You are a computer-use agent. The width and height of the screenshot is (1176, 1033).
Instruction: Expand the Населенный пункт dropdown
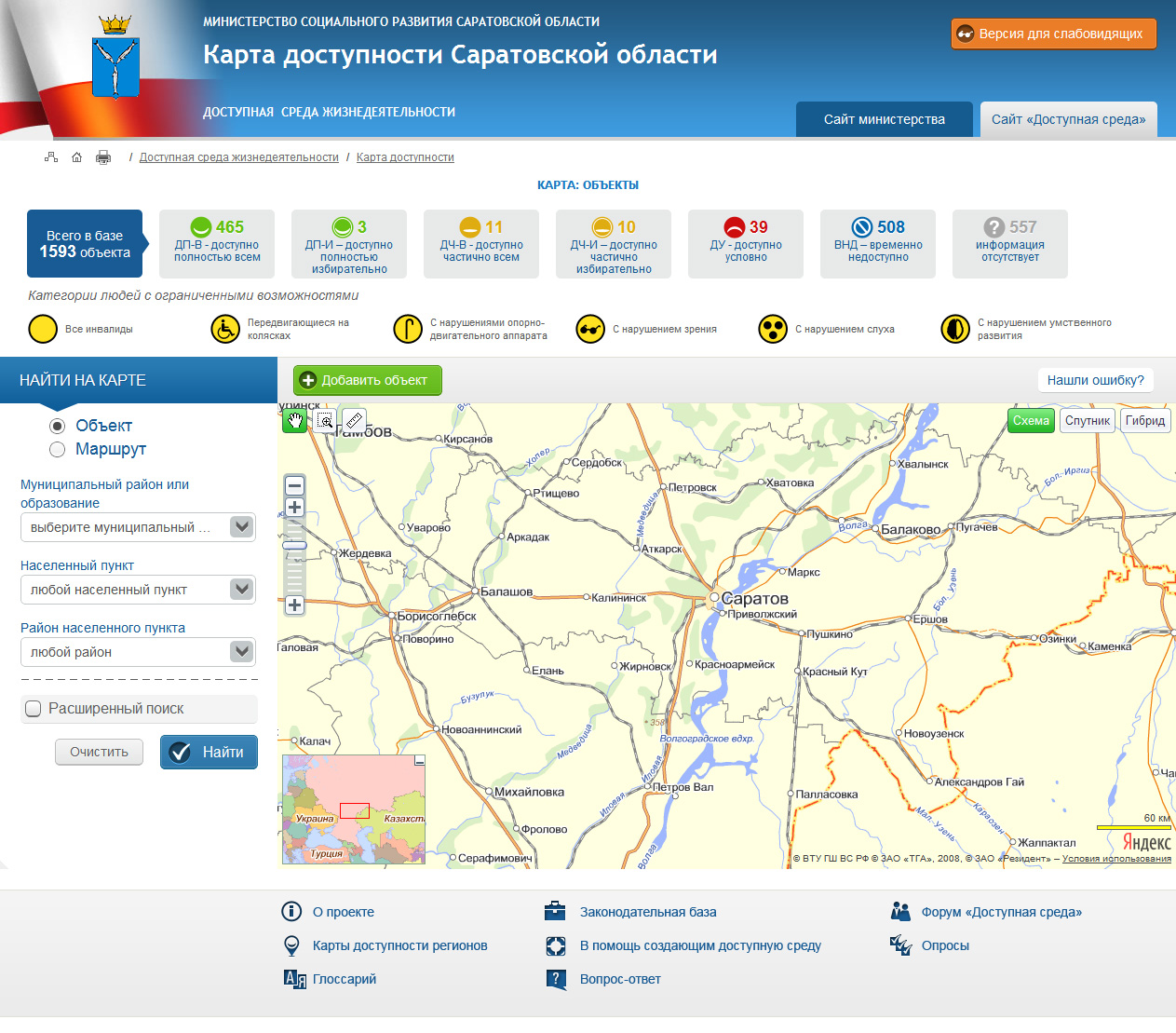(241, 590)
